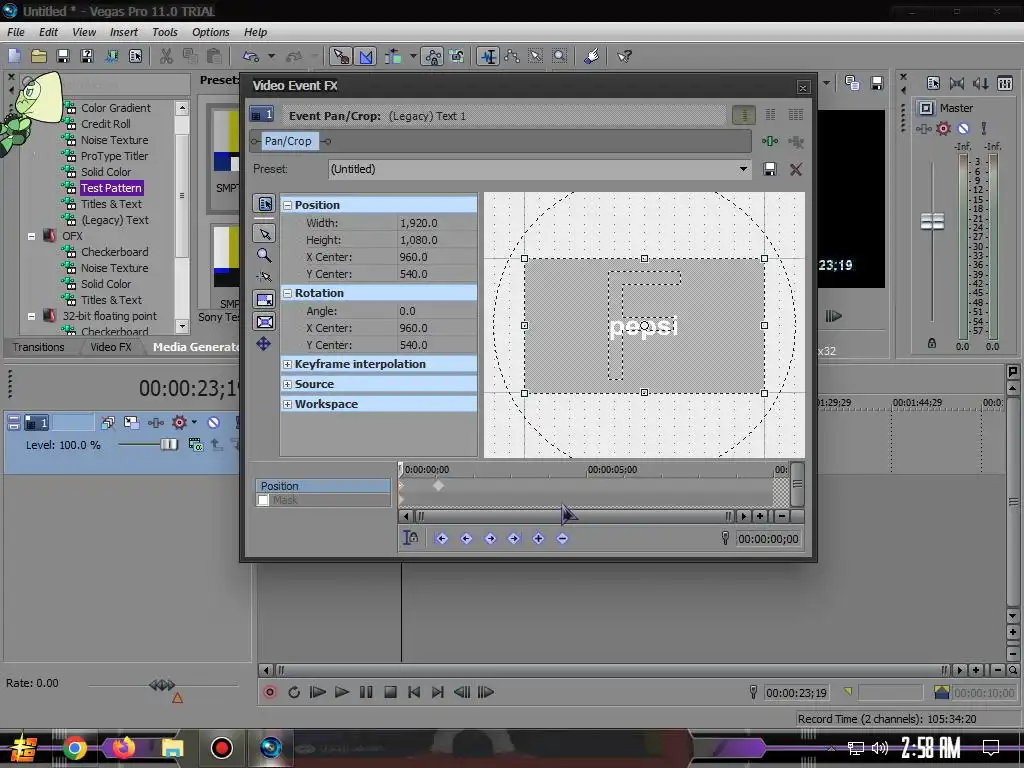Screen dimensions: 1024x768
Task: Click the Sync Cursor lock icon
Action: click(x=410, y=538)
